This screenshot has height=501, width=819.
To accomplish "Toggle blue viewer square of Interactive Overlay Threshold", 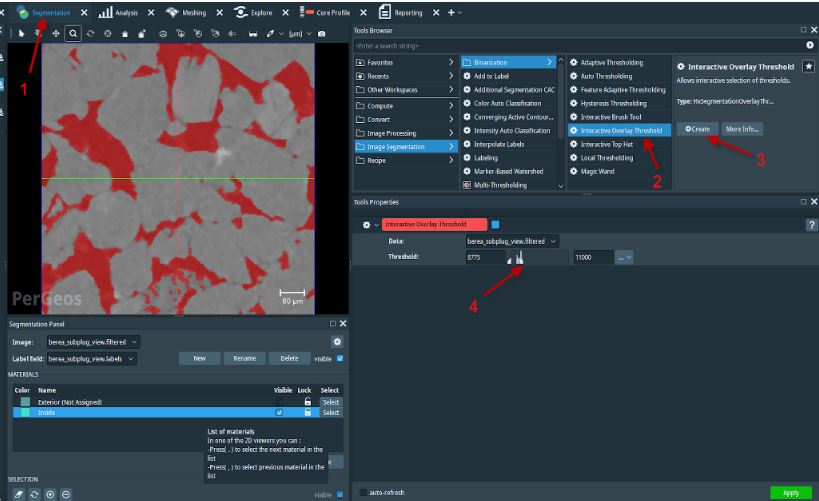I will click(495, 225).
